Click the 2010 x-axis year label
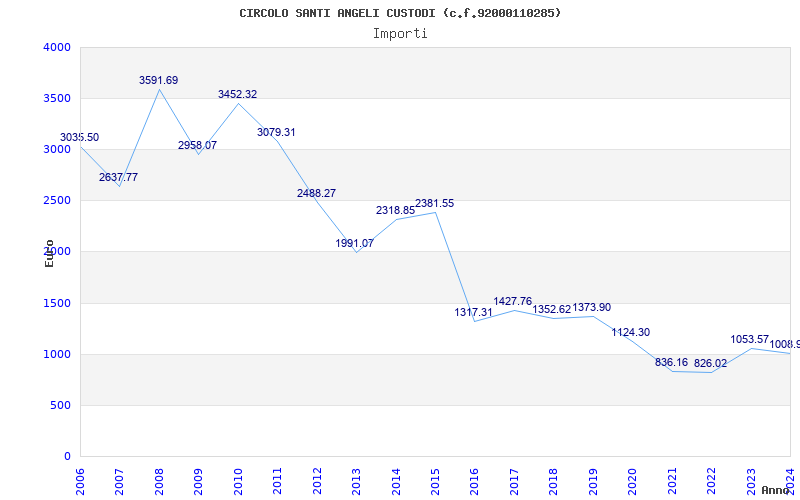This screenshot has height=500, width=800. 238,481
